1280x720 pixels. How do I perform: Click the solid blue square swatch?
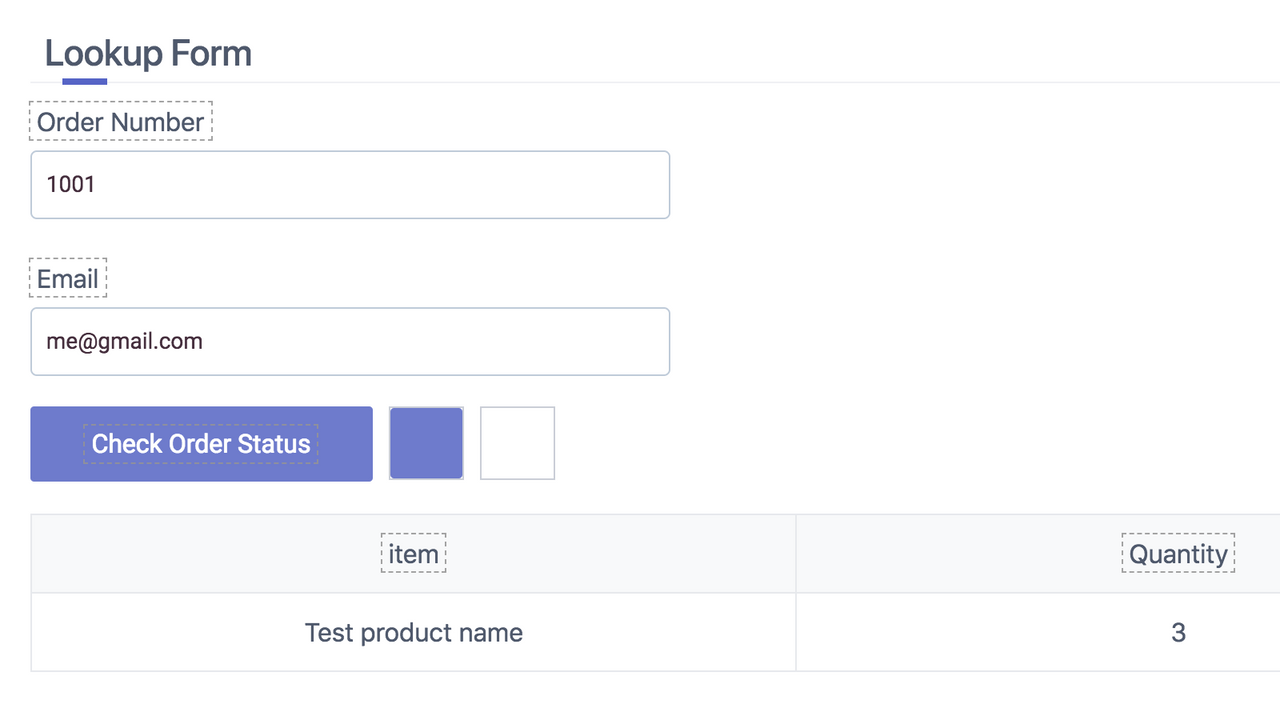(x=426, y=443)
